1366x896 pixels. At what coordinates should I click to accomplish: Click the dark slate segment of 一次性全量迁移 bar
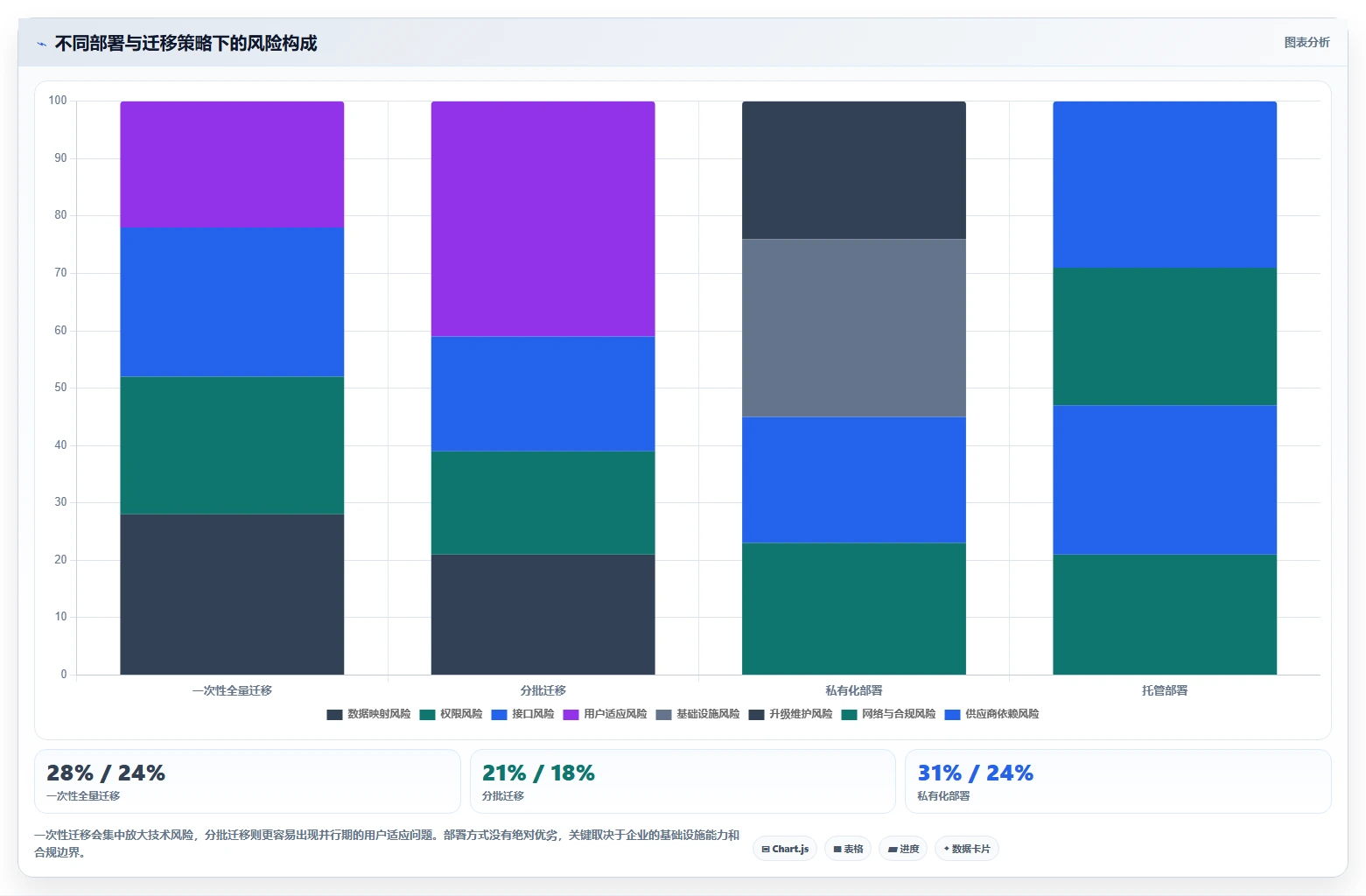tap(232, 594)
